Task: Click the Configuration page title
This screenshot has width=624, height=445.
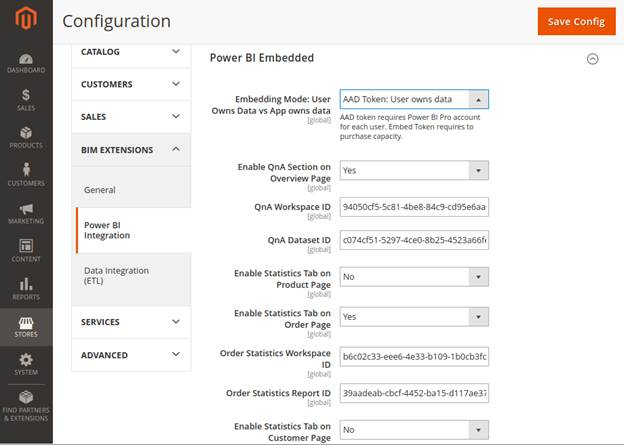Action: [x=117, y=21]
